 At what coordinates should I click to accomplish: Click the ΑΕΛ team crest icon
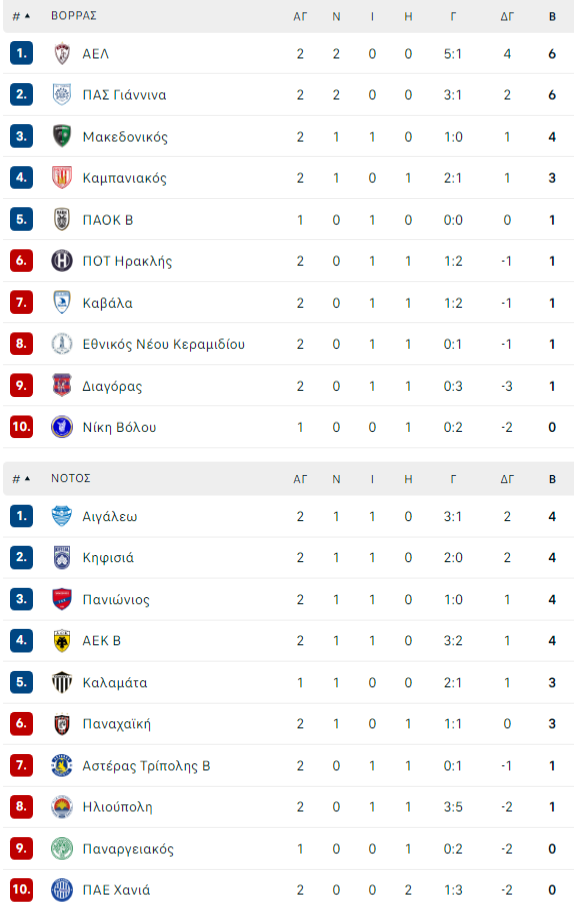62,53
